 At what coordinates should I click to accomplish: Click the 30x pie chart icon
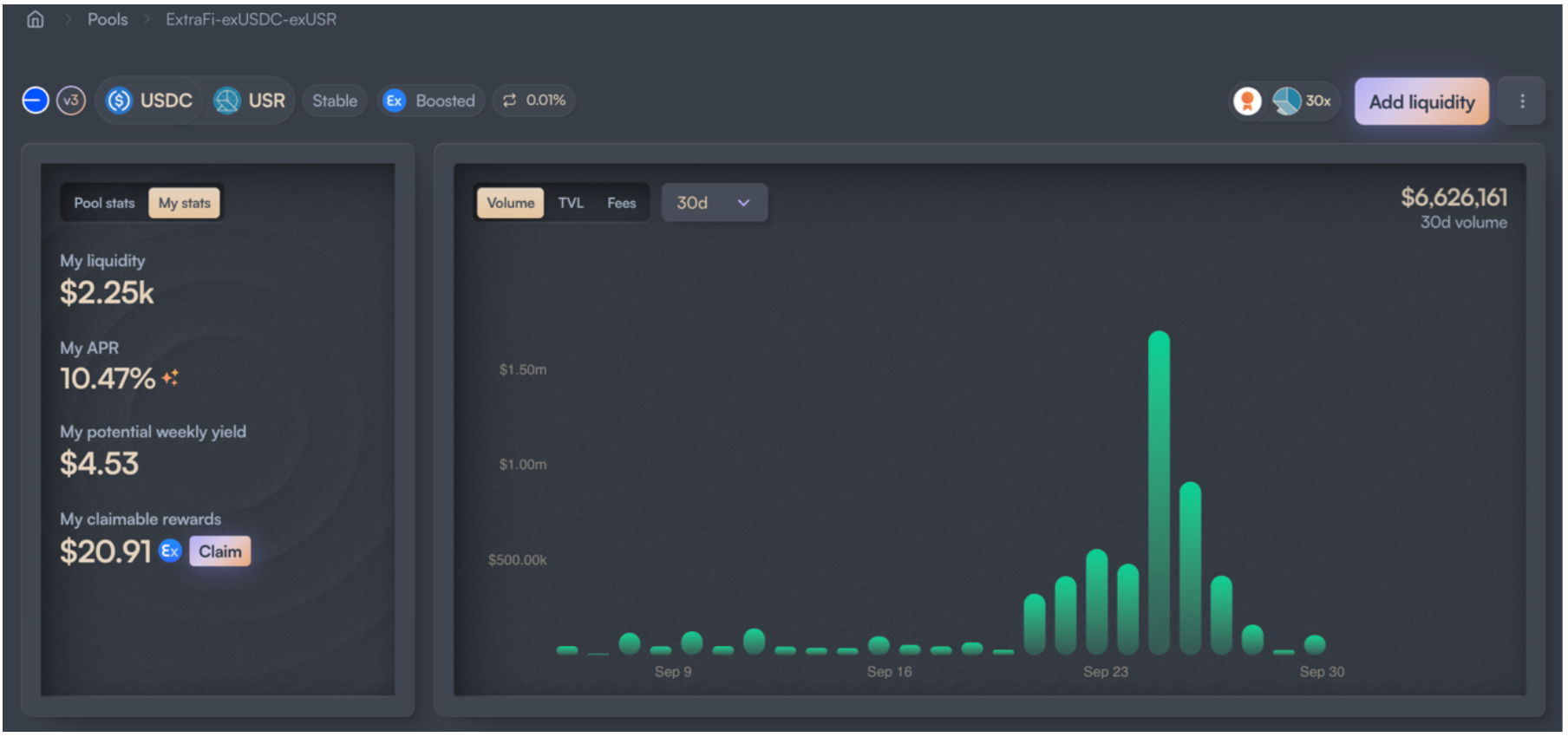coord(1287,101)
